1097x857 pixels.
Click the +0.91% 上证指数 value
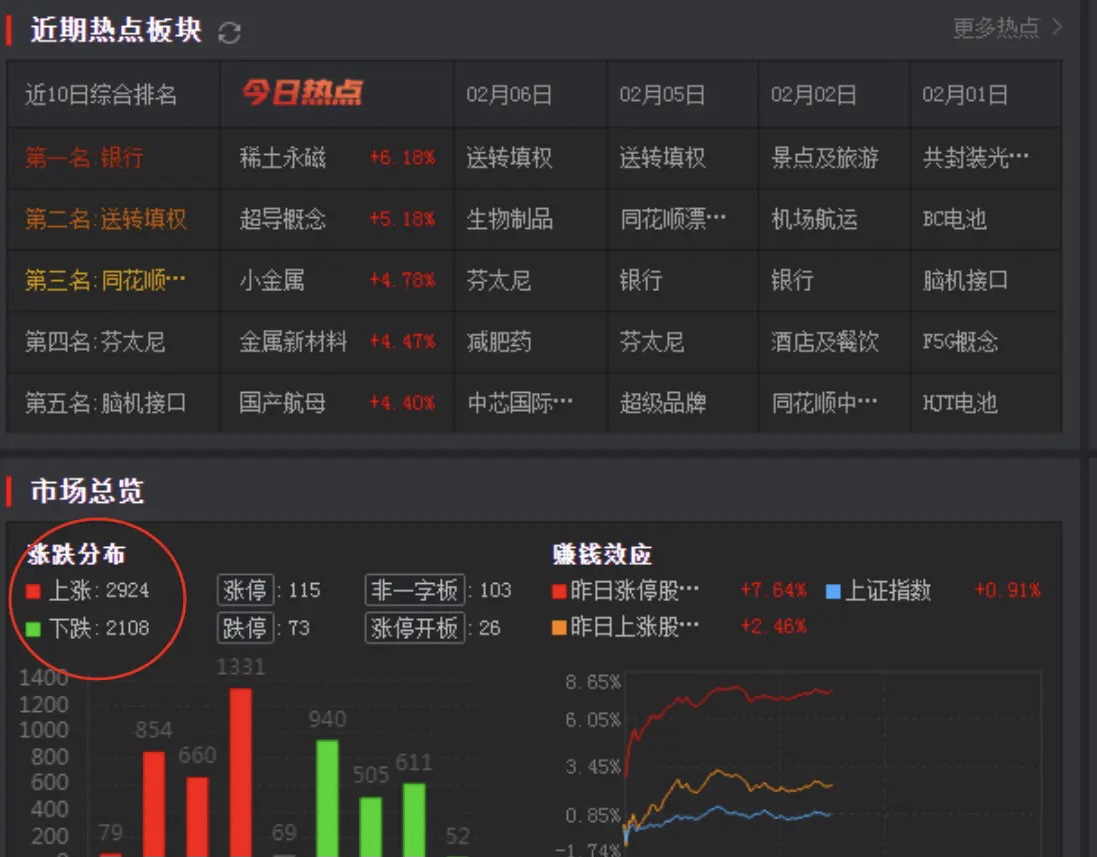(1007, 590)
